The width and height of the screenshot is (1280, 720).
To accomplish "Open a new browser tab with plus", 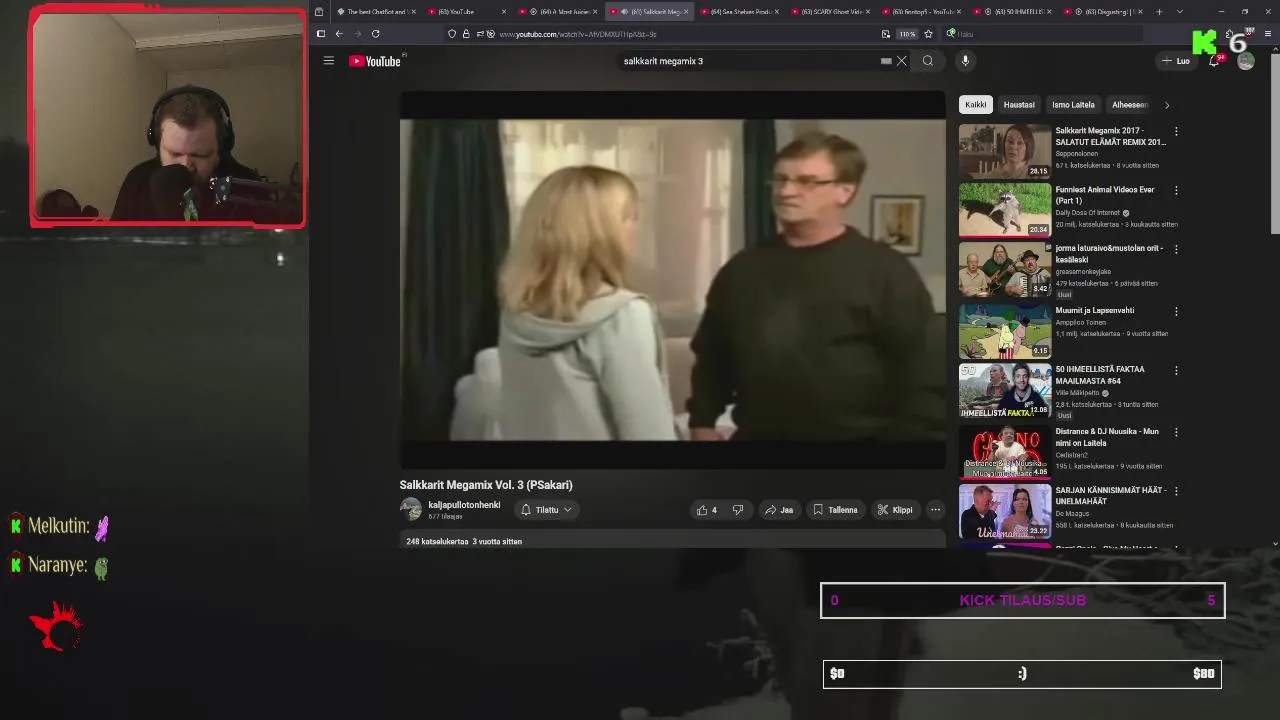I will click(x=1159, y=12).
